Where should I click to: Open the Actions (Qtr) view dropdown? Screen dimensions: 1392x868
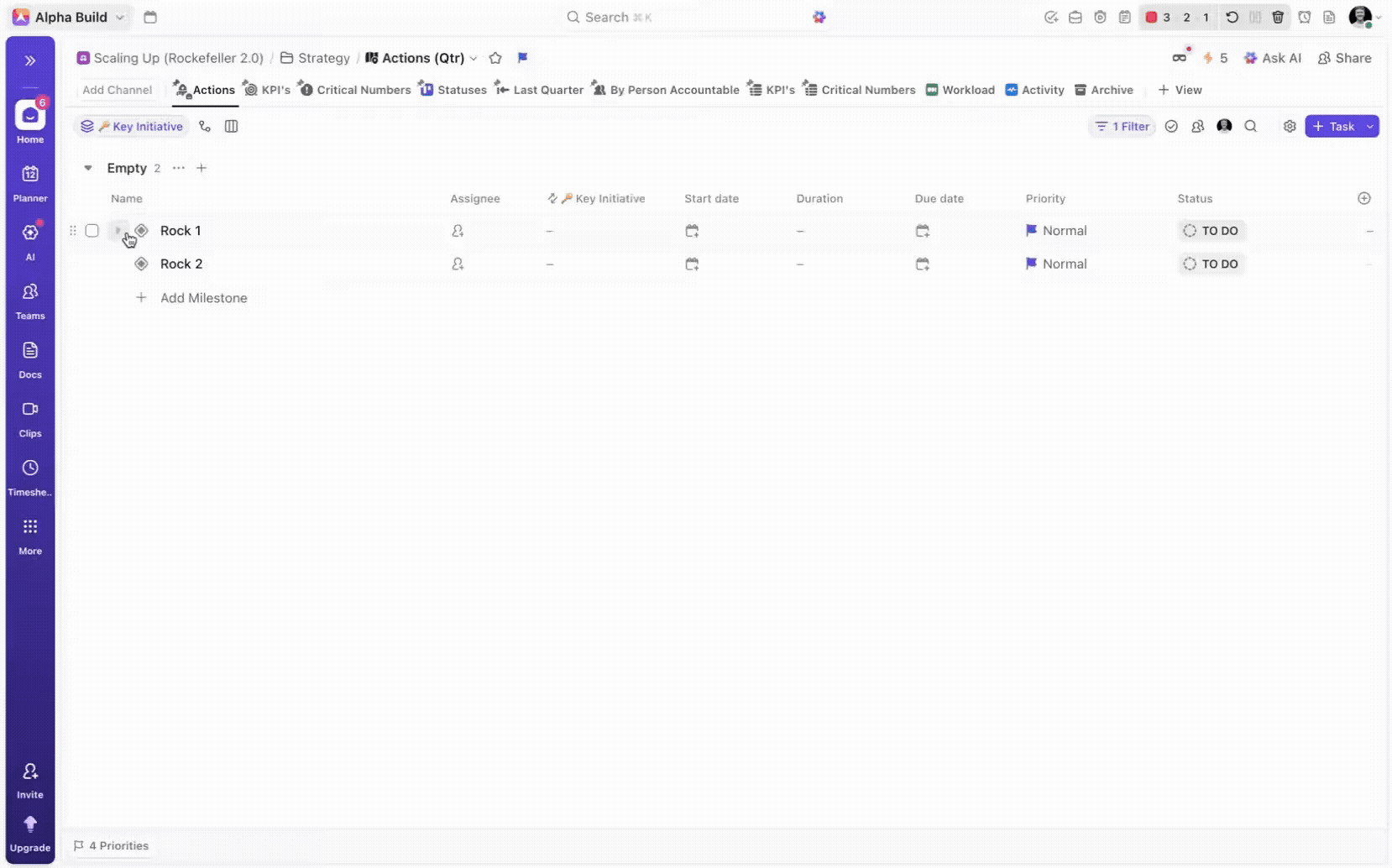tap(474, 58)
